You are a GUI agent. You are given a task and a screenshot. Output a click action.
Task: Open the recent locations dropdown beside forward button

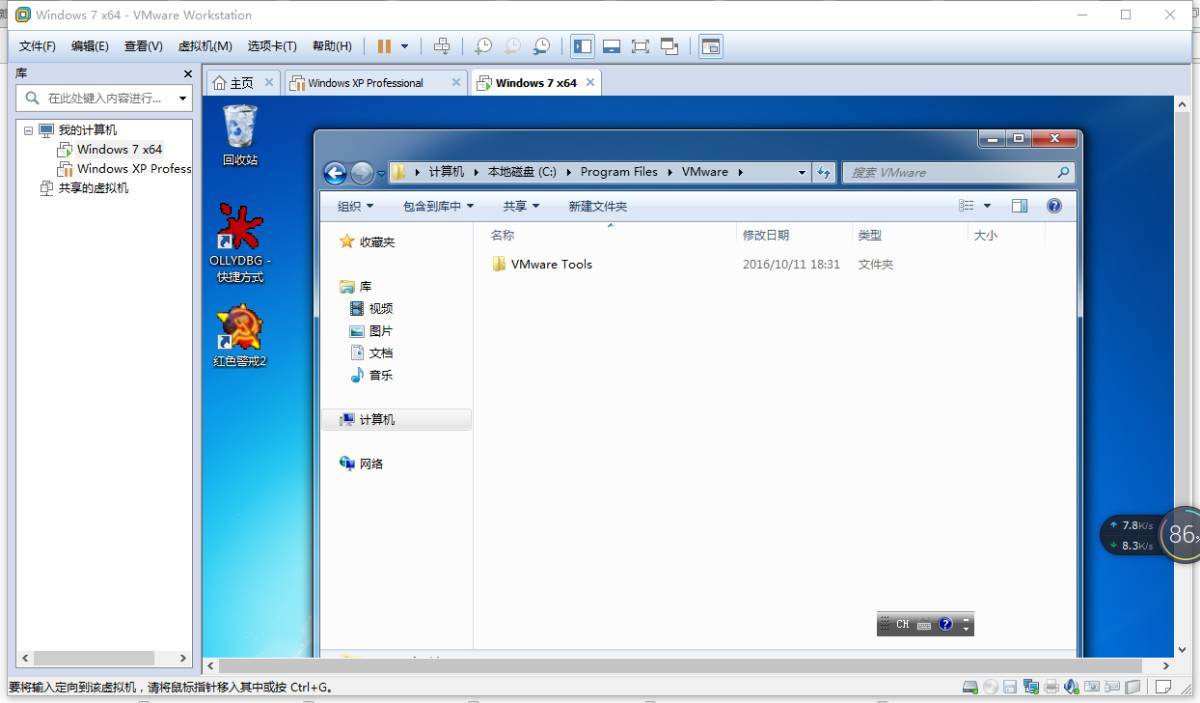coord(381,173)
